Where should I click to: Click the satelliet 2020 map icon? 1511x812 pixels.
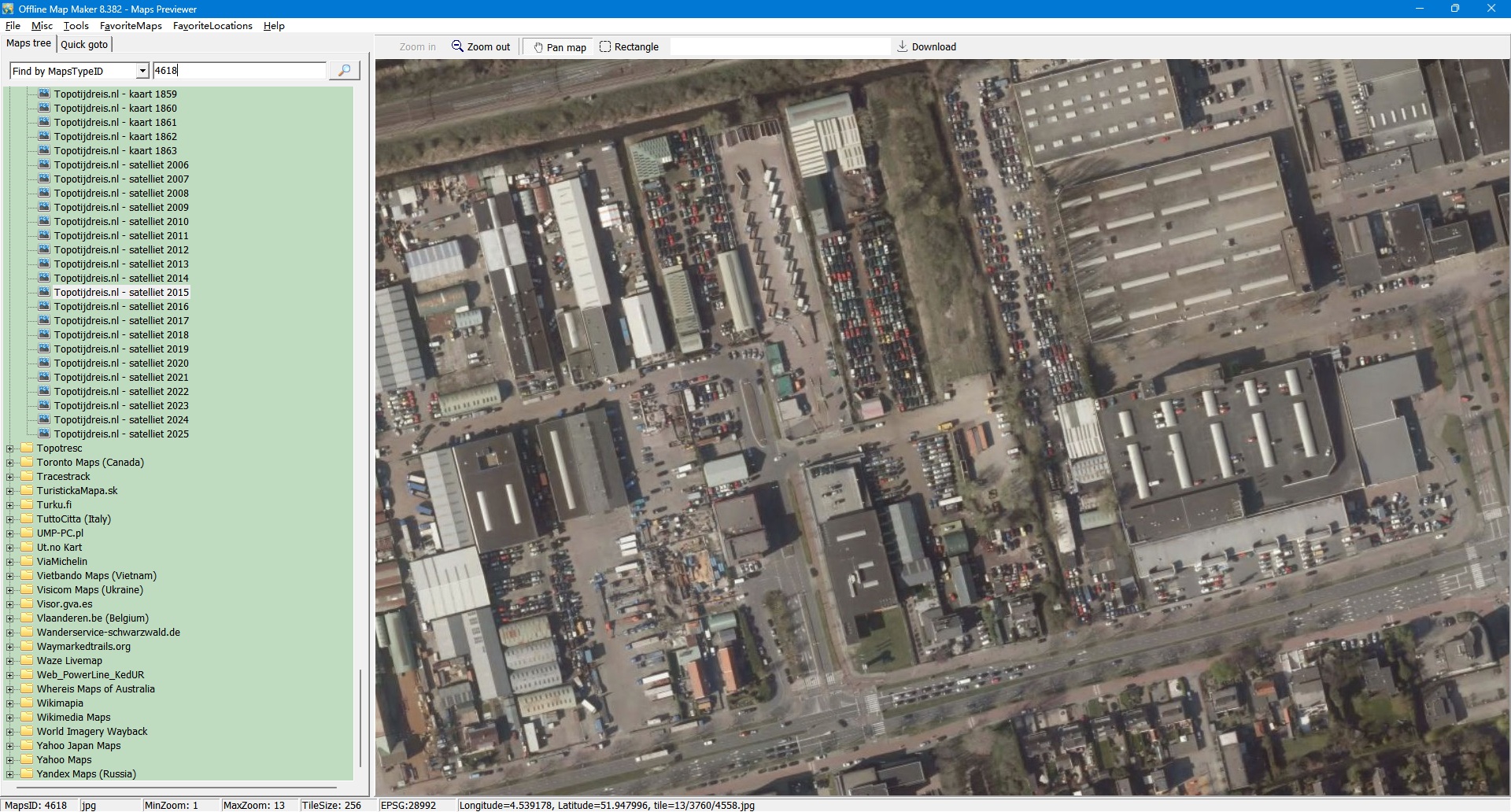coord(44,363)
